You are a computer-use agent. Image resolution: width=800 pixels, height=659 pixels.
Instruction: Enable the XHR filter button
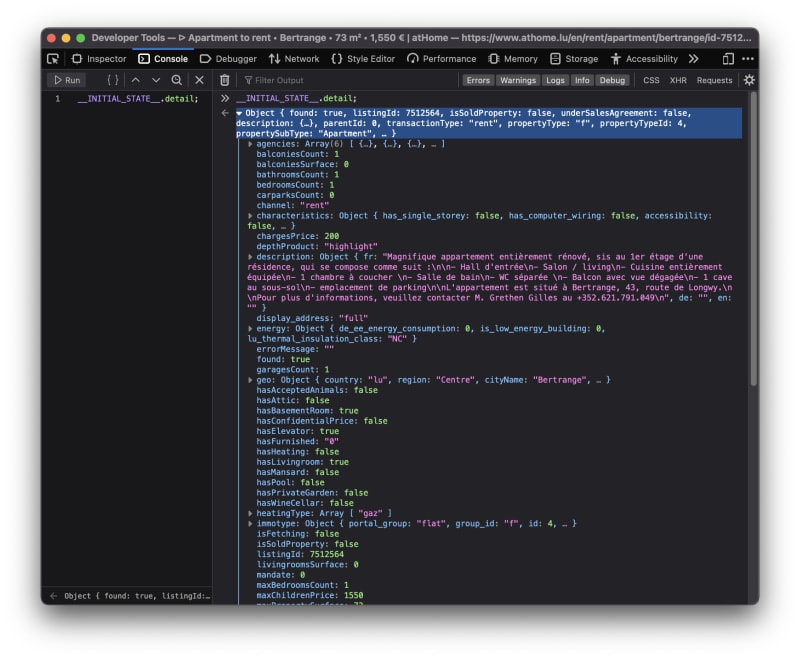(x=678, y=80)
